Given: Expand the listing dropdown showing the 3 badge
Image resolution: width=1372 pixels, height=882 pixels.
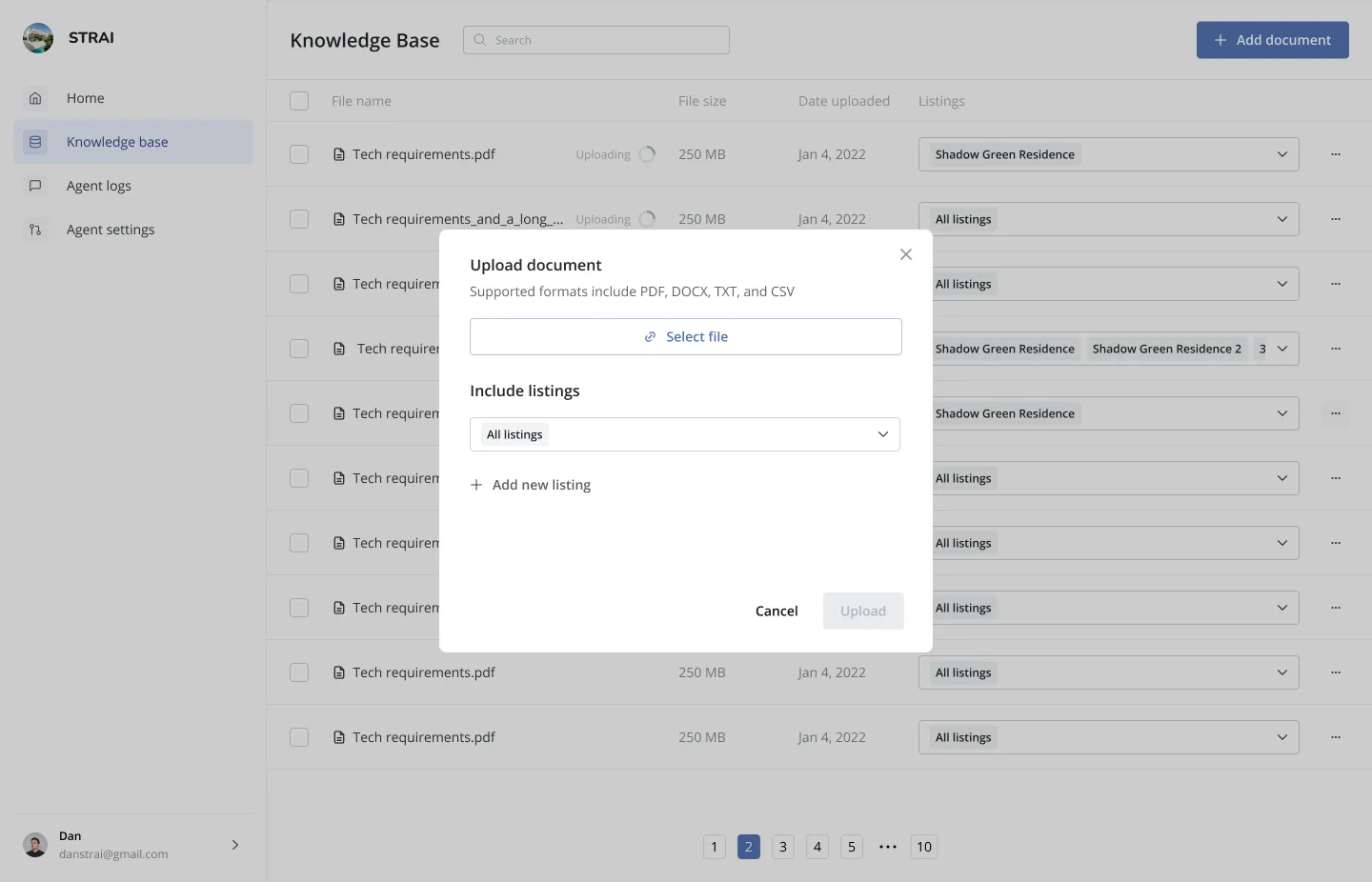Looking at the screenshot, I should 1281,348.
